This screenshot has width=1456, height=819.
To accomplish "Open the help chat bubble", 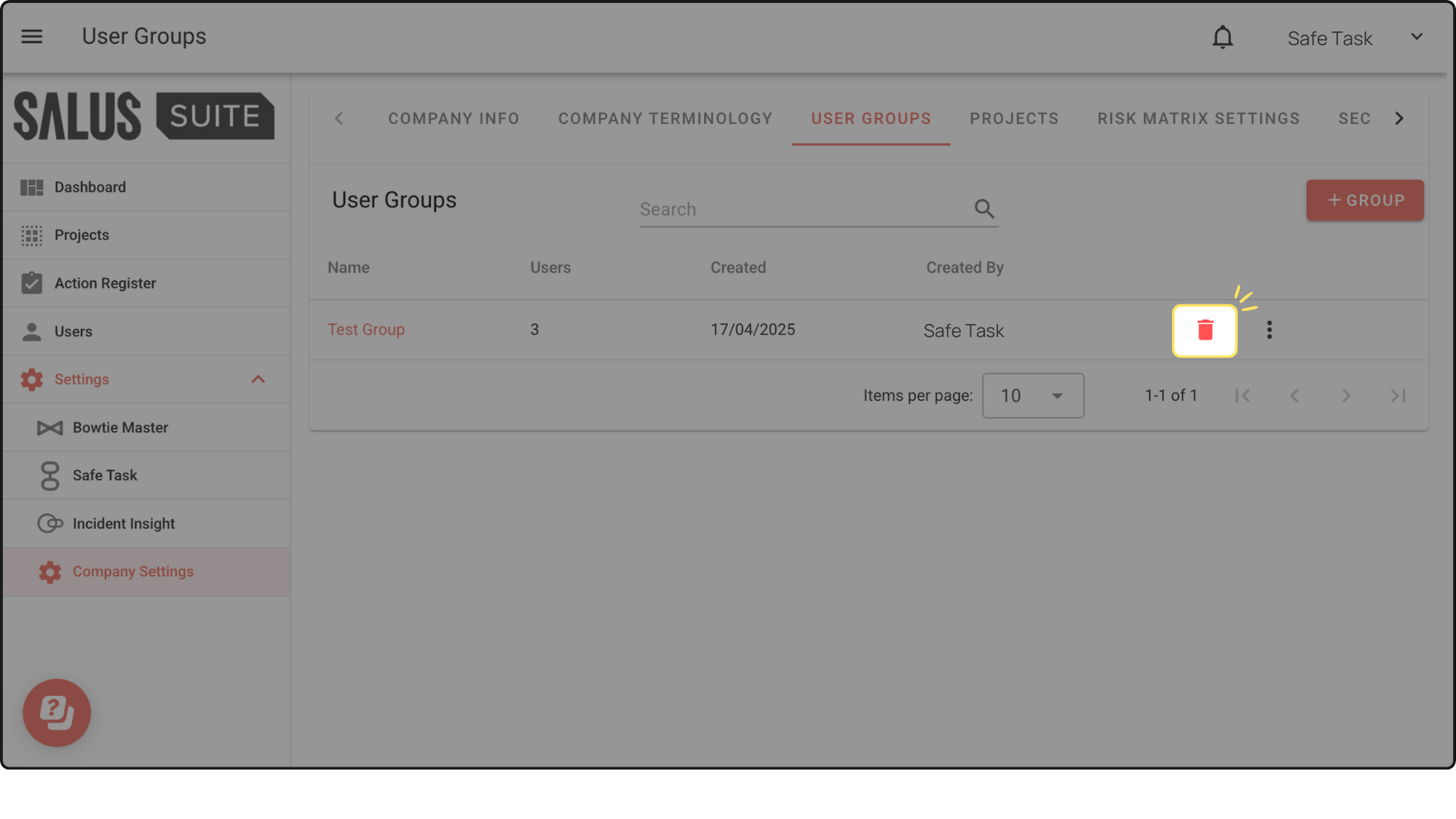I will [x=57, y=713].
